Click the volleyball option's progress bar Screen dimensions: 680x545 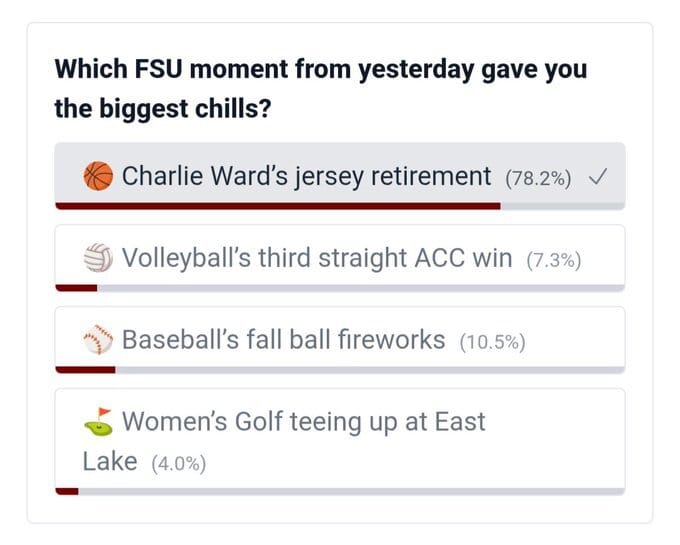click(340, 288)
